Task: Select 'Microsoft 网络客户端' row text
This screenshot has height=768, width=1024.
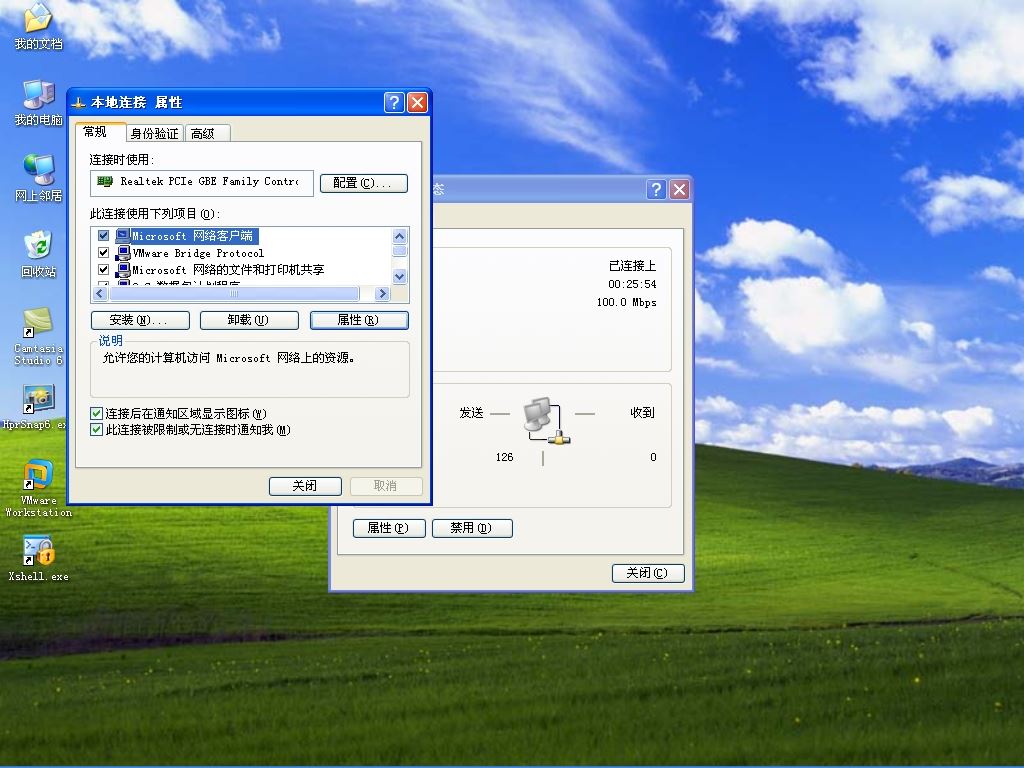Action: click(192, 236)
